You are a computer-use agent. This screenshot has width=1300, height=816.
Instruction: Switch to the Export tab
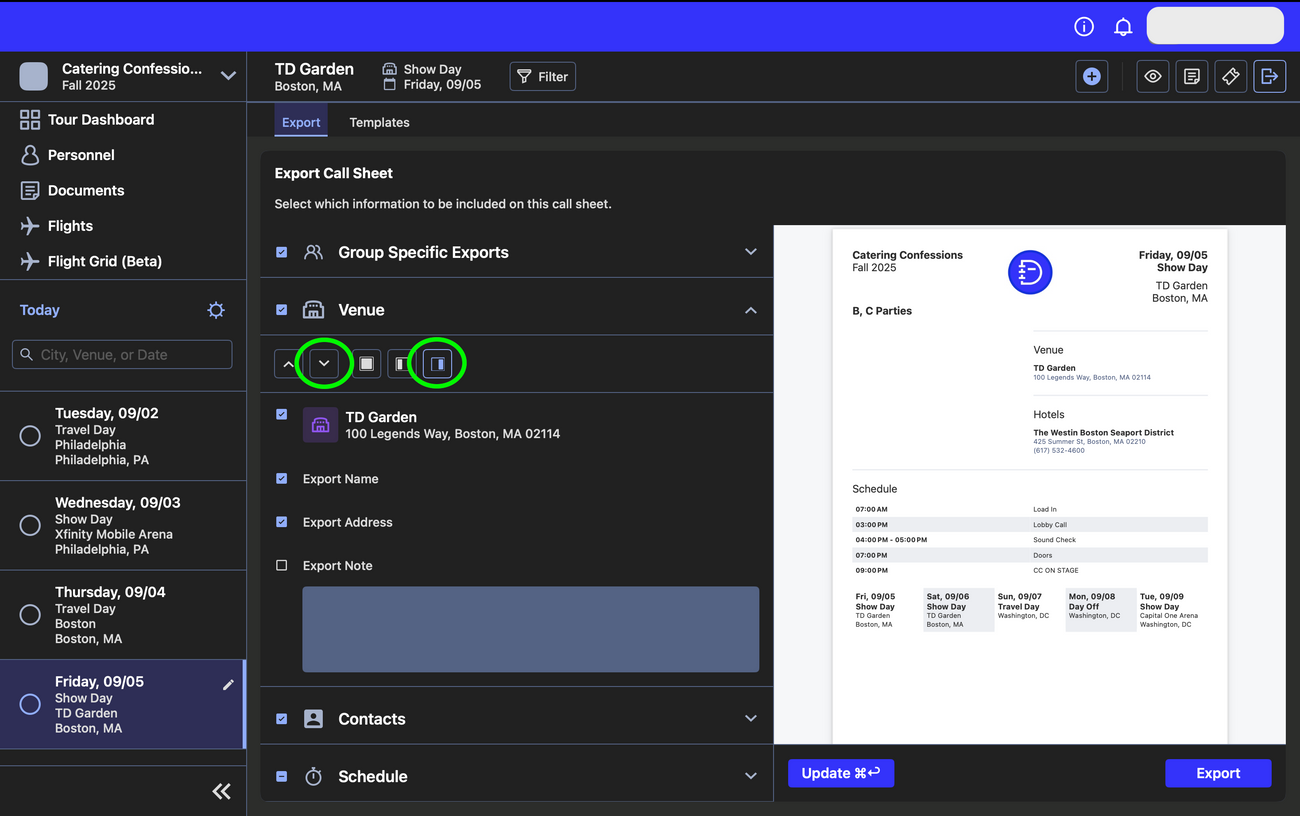[x=301, y=122]
